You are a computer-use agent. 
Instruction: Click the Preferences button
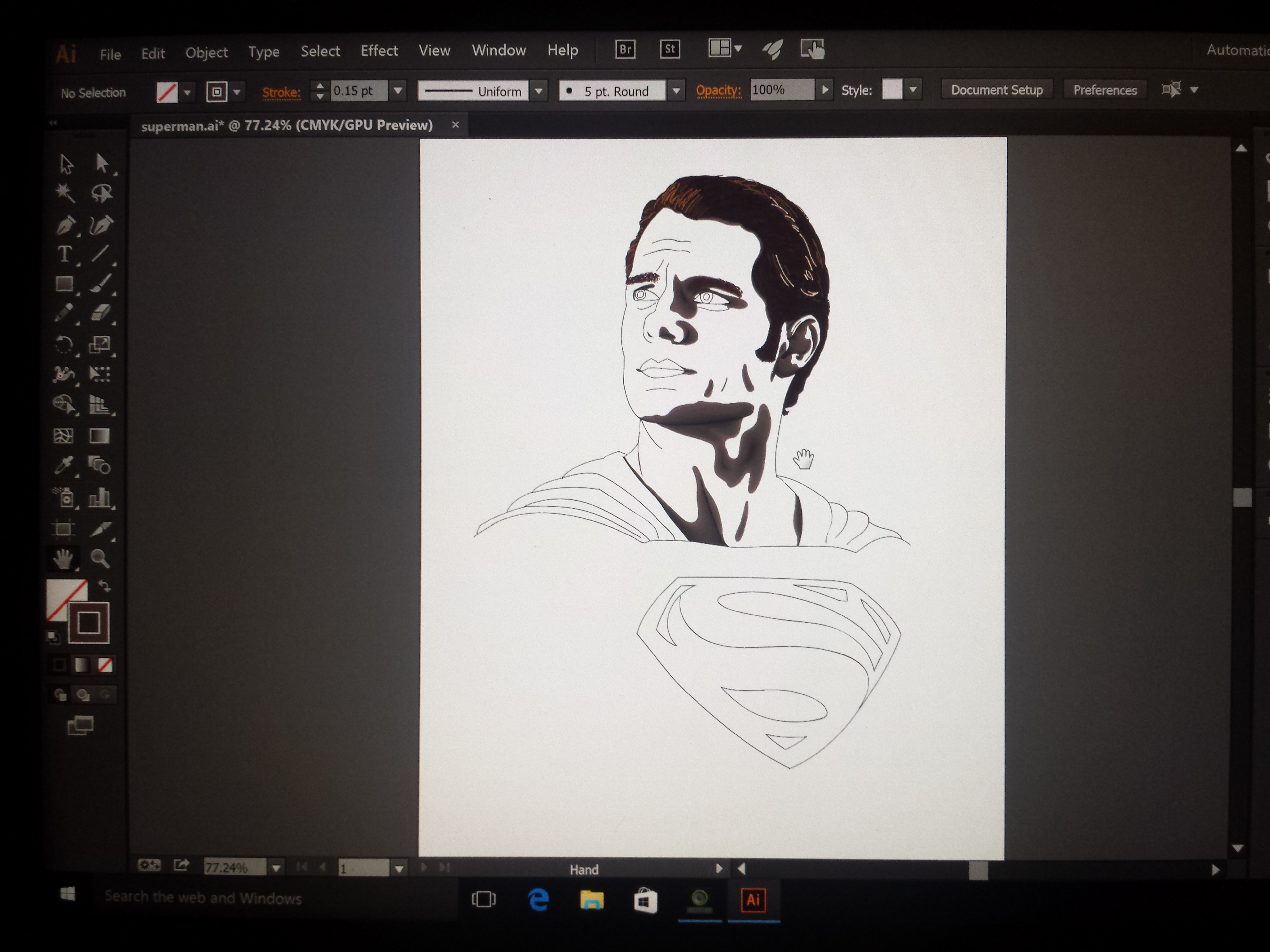click(1105, 90)
